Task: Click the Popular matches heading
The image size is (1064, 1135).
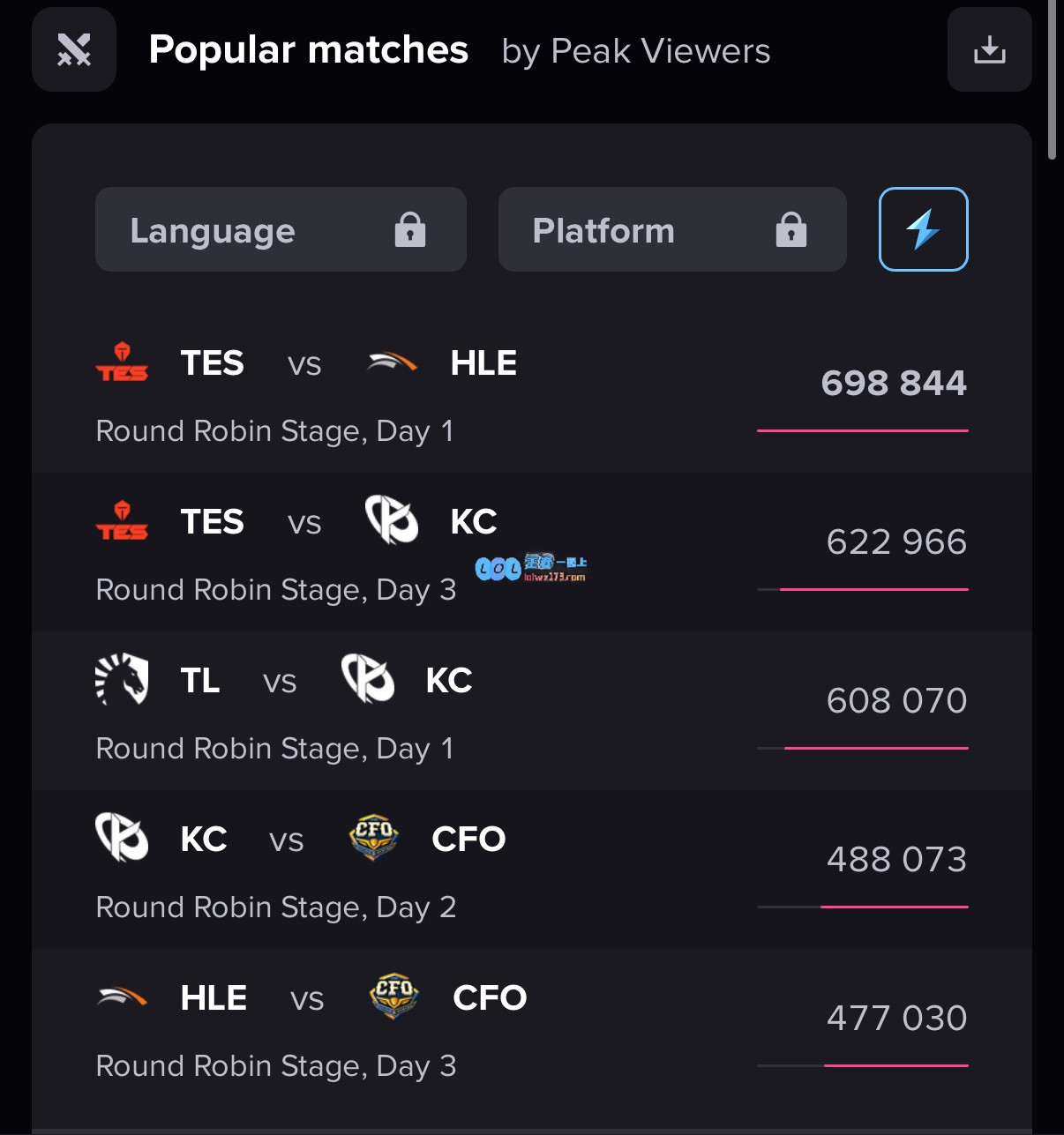Action: [308, 49]
